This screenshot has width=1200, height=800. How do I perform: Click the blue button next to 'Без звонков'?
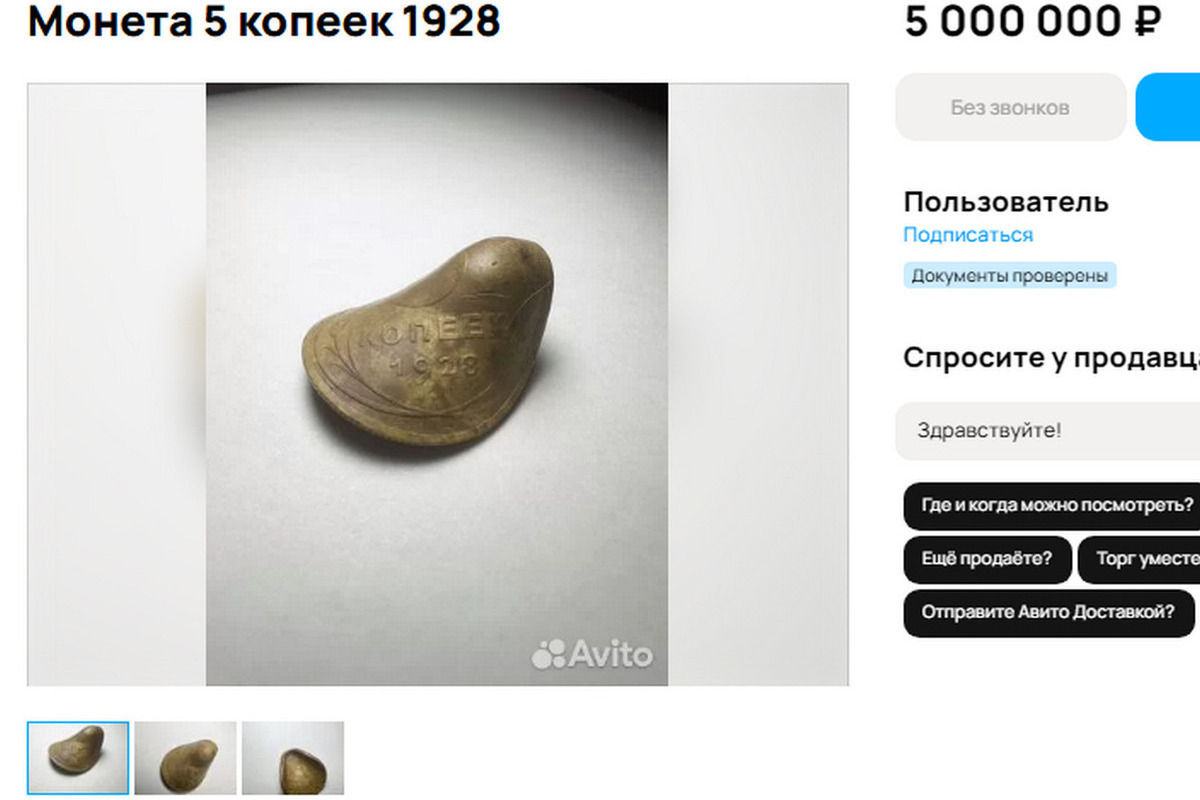pyautogui.click(x=1168, y=107)
